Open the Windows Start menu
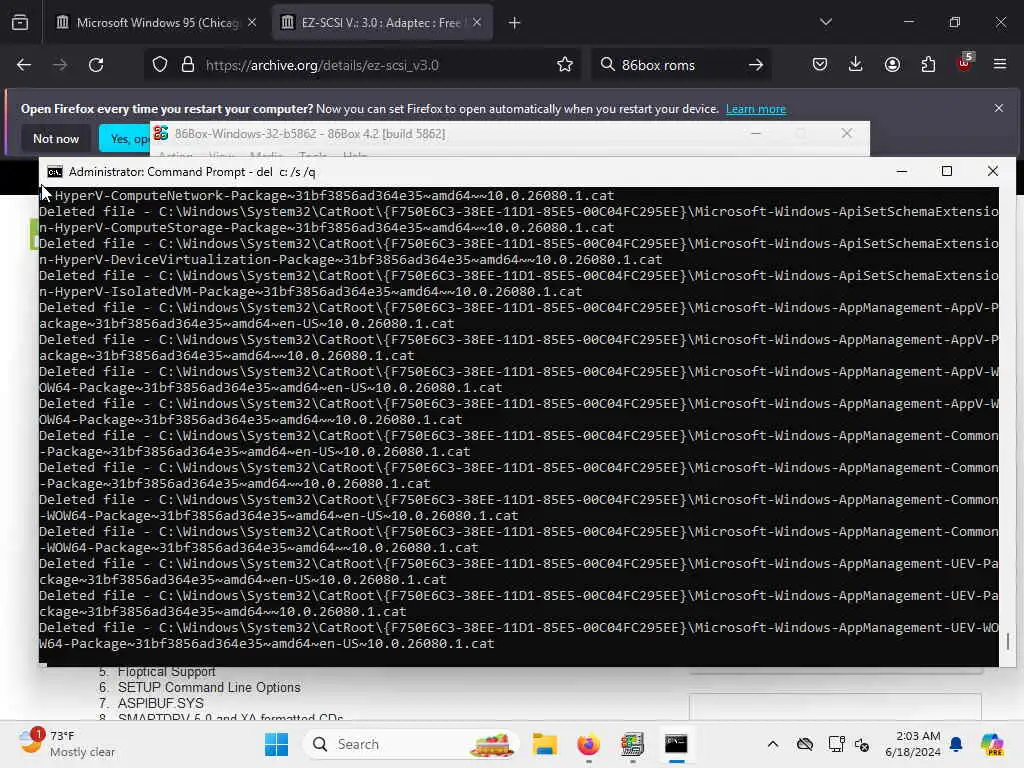This screenshot has height=768, width=1024. coord(276,744)
